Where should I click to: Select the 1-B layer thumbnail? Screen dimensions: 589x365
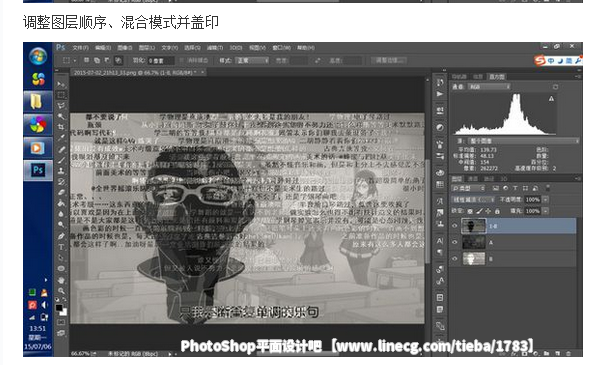pos(473,226)
